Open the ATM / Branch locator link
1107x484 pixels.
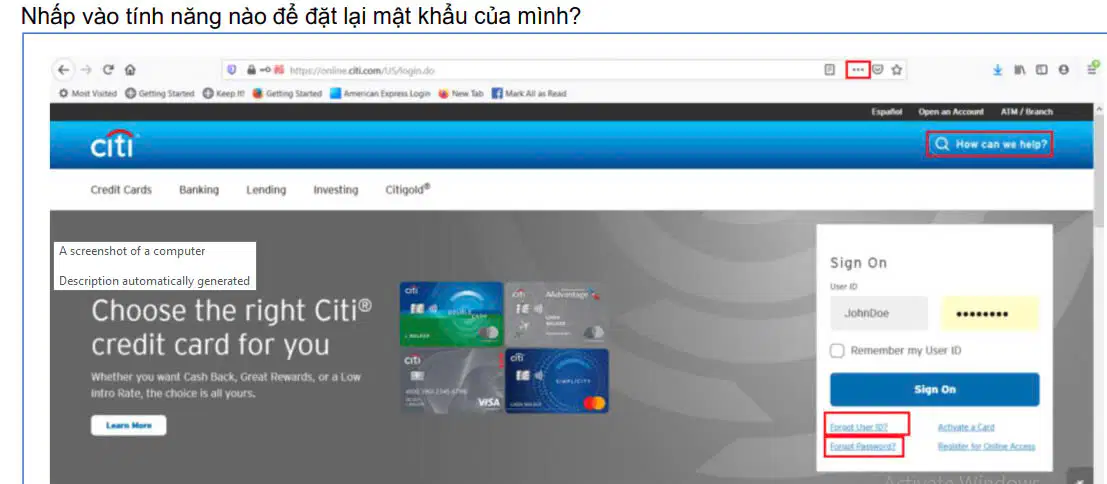1027,112
